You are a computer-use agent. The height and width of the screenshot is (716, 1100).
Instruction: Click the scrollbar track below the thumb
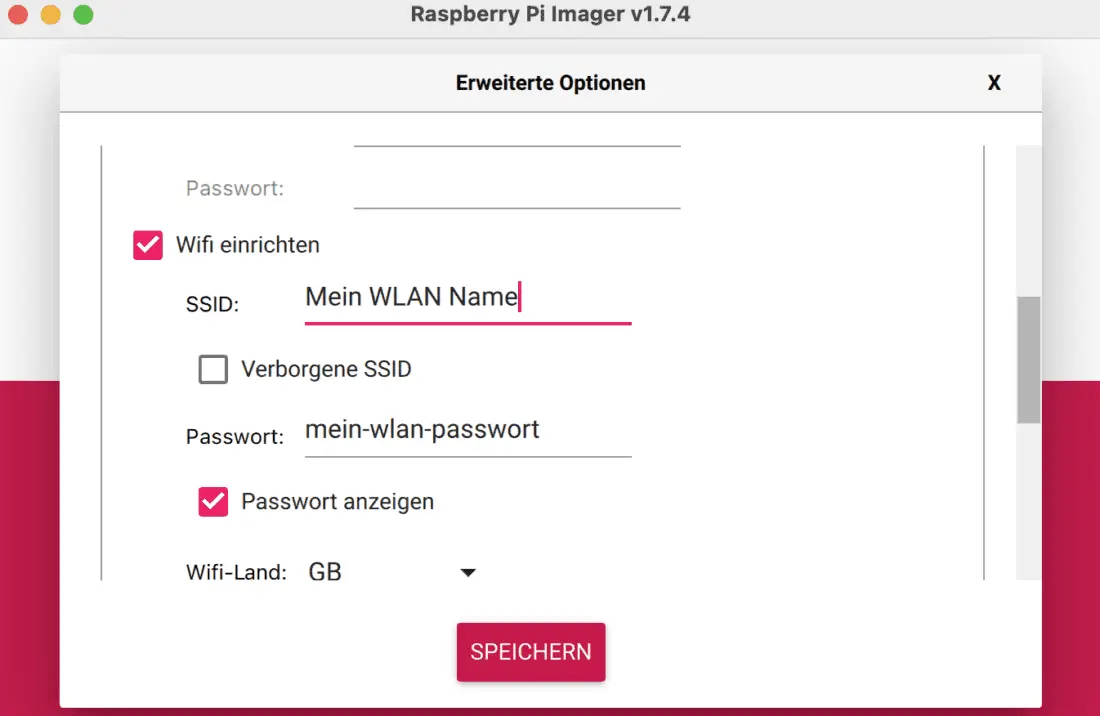click(x=1028, y=500)
